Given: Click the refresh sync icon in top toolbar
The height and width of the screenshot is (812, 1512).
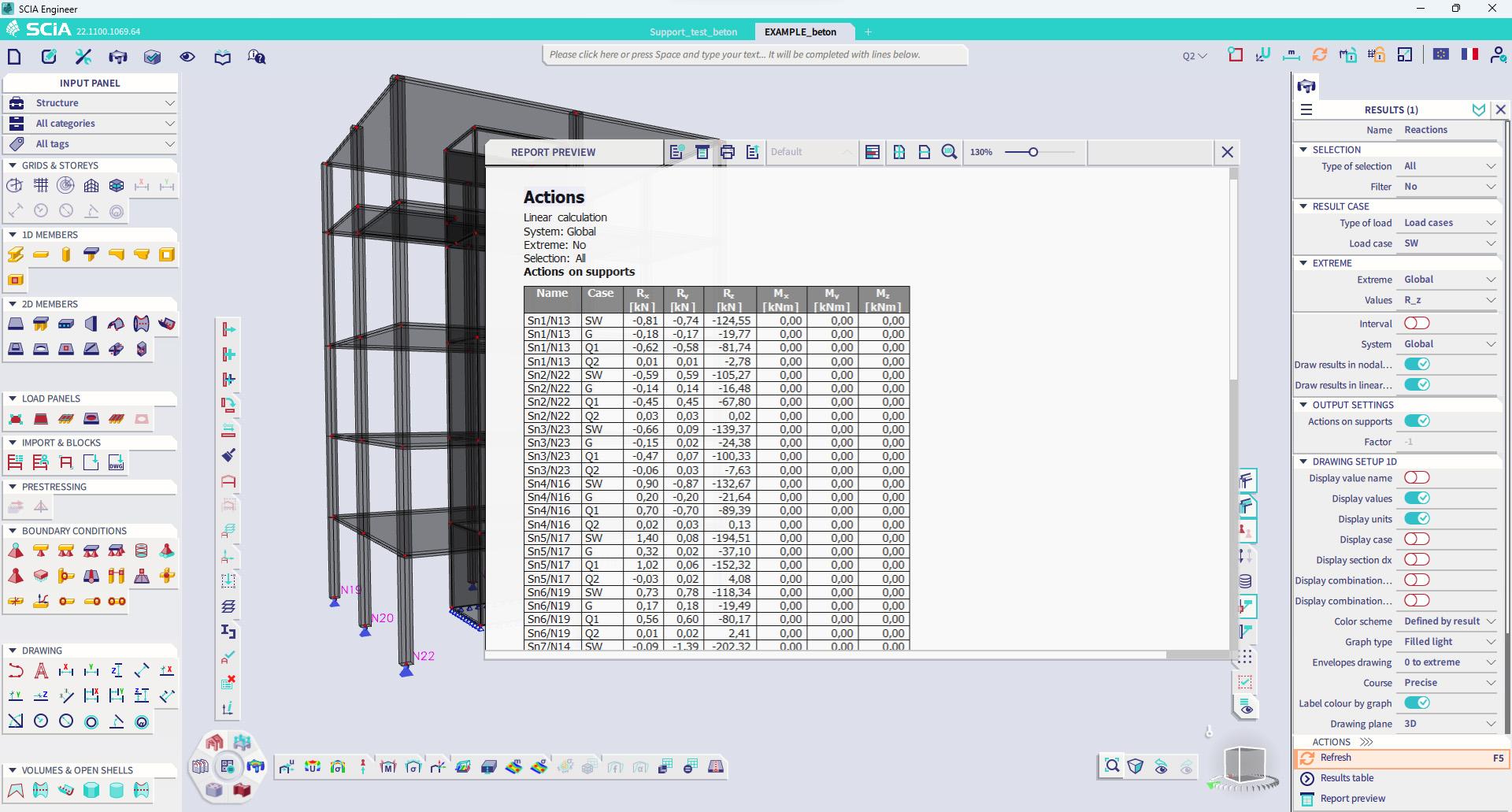Looking at the screenshot, I should [1320, 55].
